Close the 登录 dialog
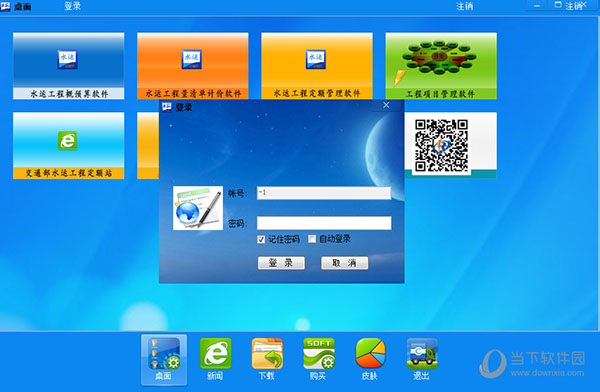 tap(386, 105)
